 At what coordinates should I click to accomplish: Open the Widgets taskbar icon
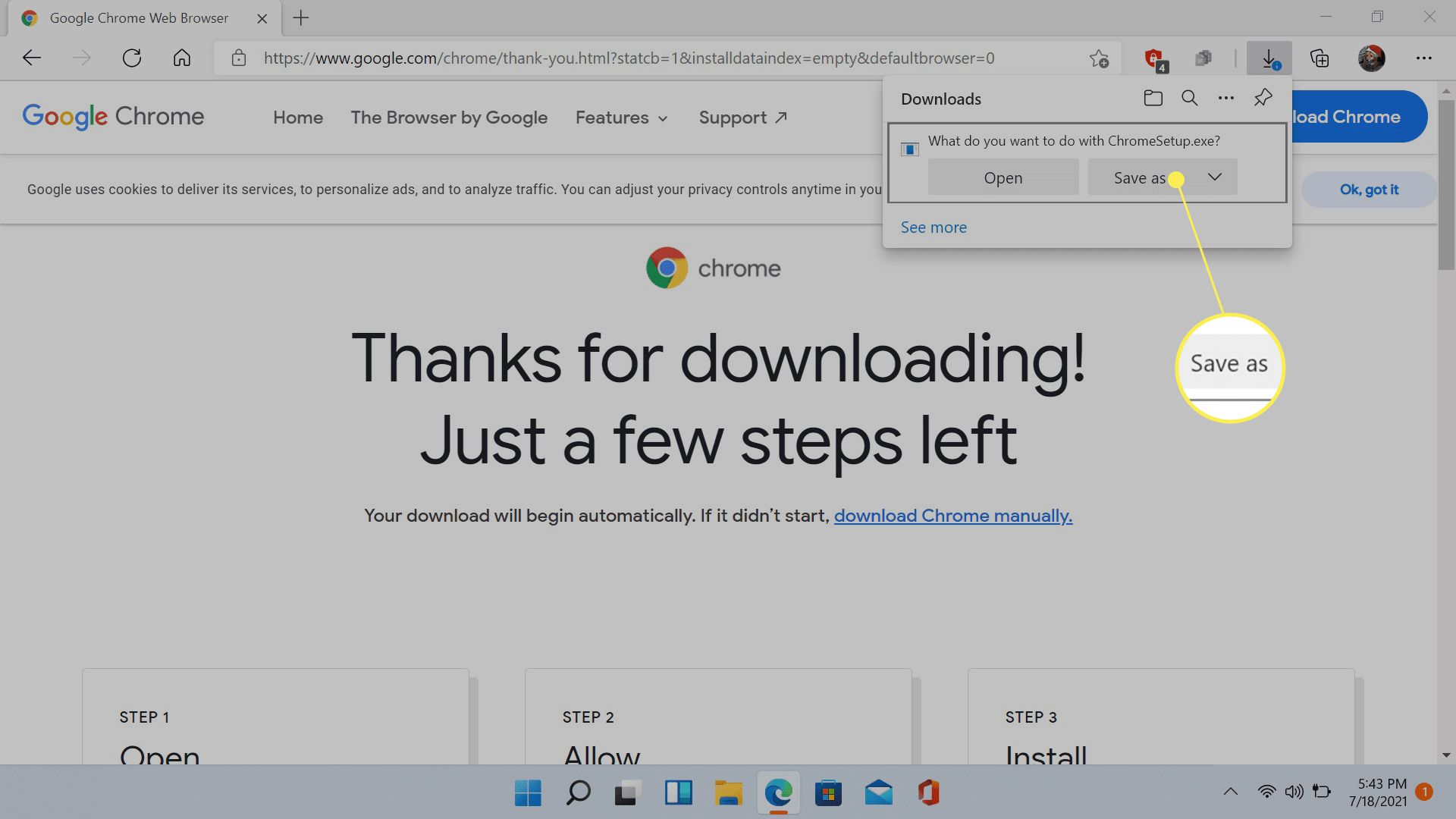(x=678, y=793)
